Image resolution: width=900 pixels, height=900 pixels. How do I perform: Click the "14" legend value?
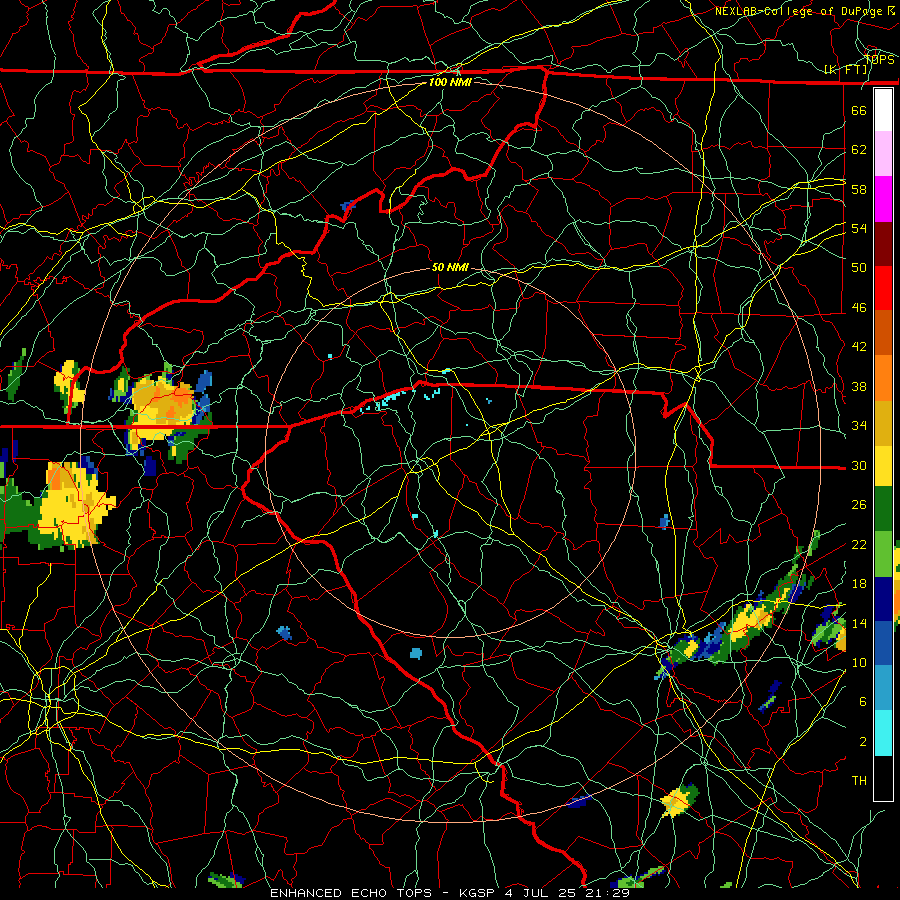859,623
